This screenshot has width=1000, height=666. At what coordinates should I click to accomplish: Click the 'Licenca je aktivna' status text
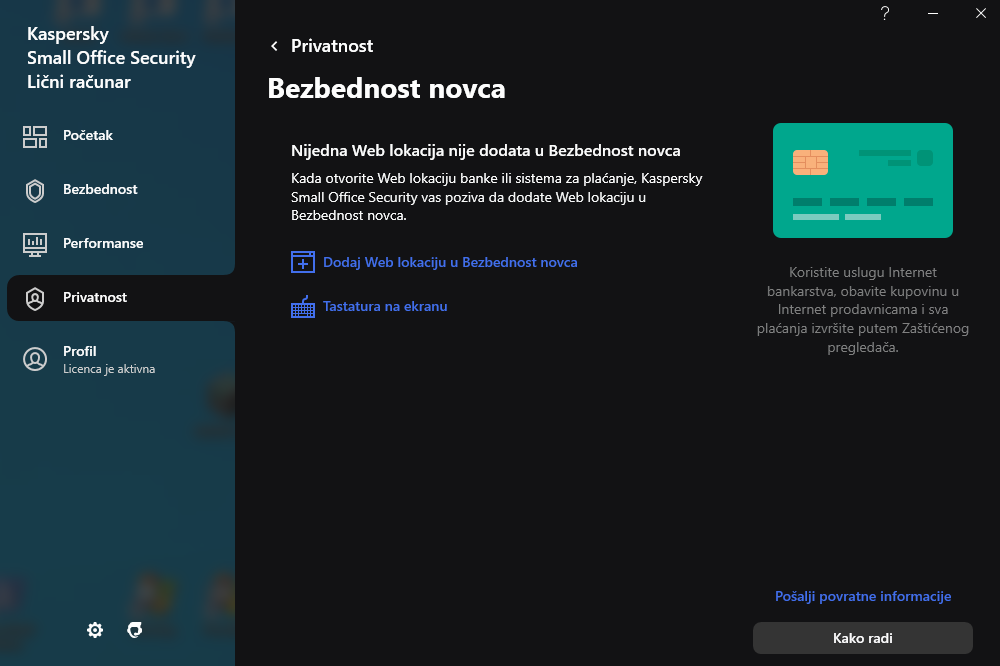109,369
